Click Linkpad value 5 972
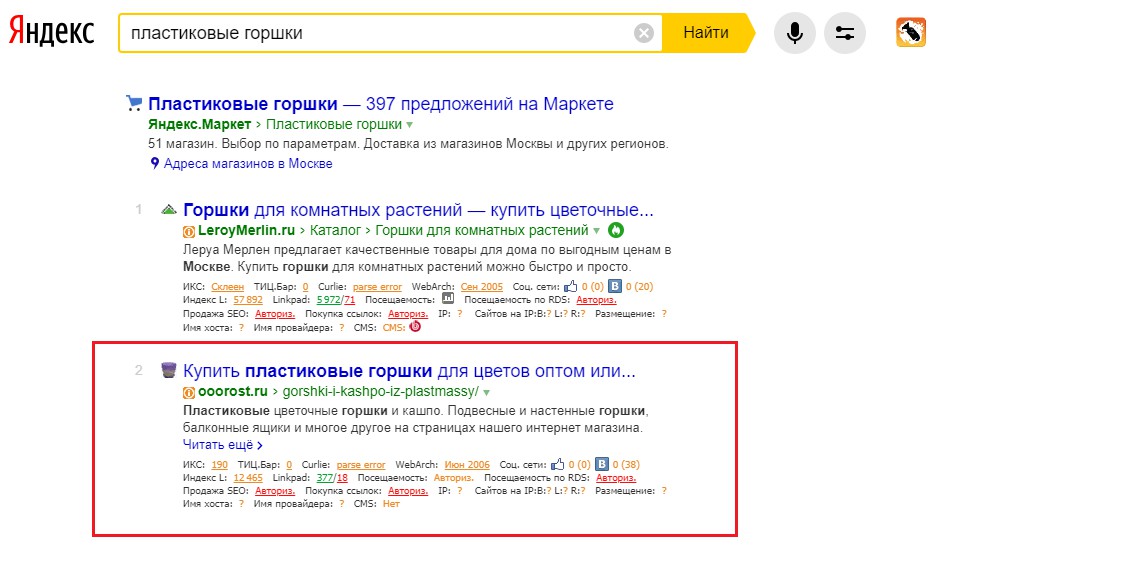This screenshot has height=584, width=1131. tap(328, 300)
